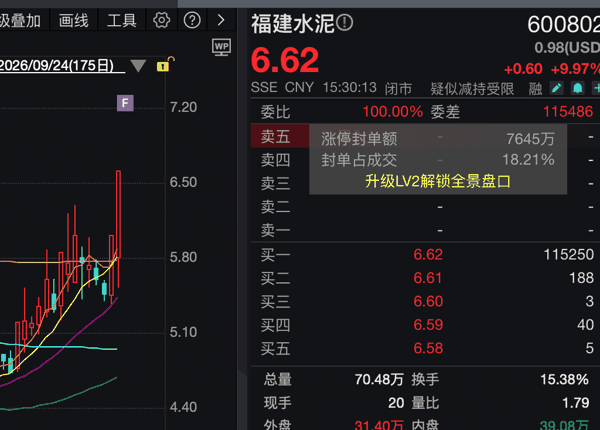The width and height of the screenshot is (600, 430).
Task: Expand toolbar with right chevron arrow
Action: point(221,20)
